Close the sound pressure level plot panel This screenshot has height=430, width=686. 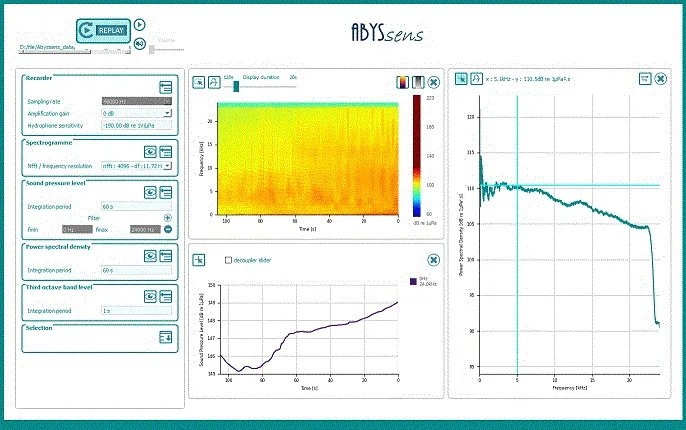click(x=433, y=260)
